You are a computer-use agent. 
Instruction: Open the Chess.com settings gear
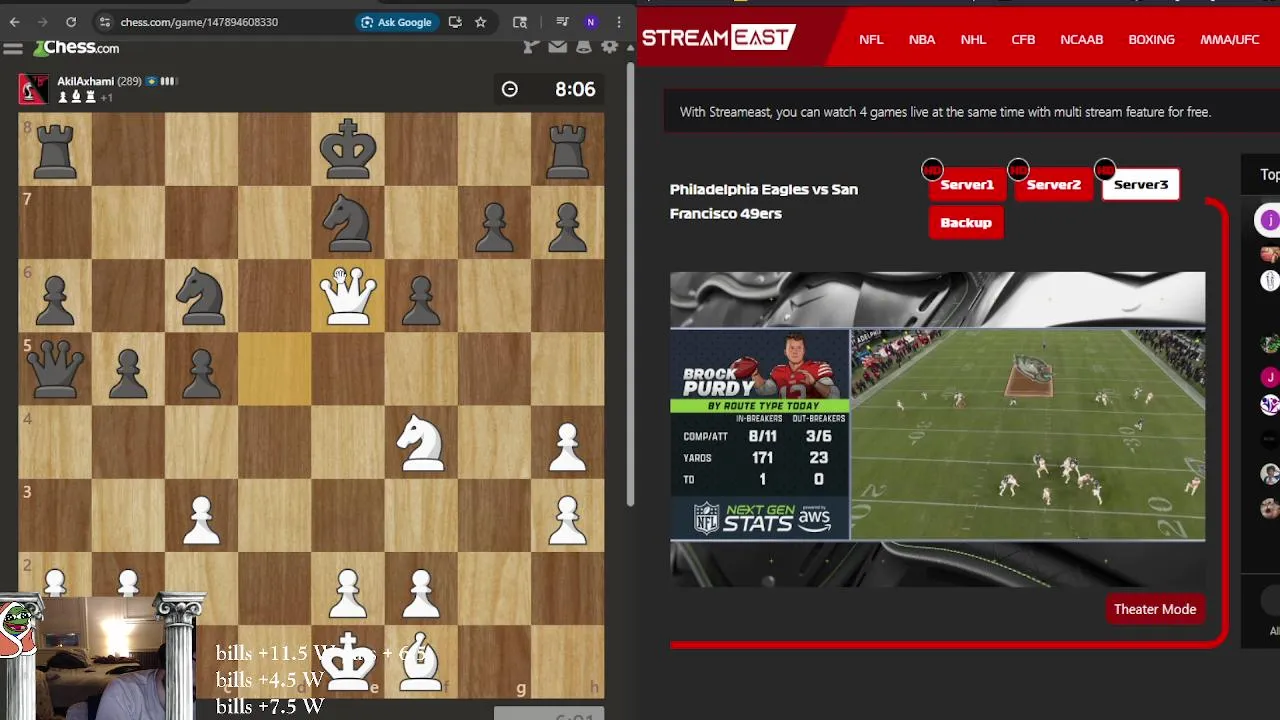pyautogui.click(x=610, y=47)
